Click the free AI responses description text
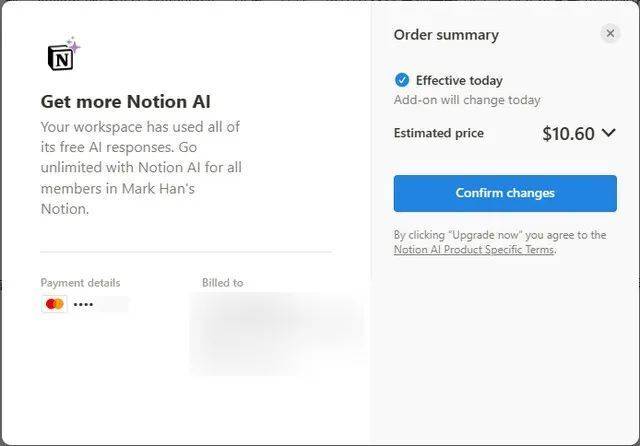640x446 pixels. pyautogui.click(x=140, y=168)
